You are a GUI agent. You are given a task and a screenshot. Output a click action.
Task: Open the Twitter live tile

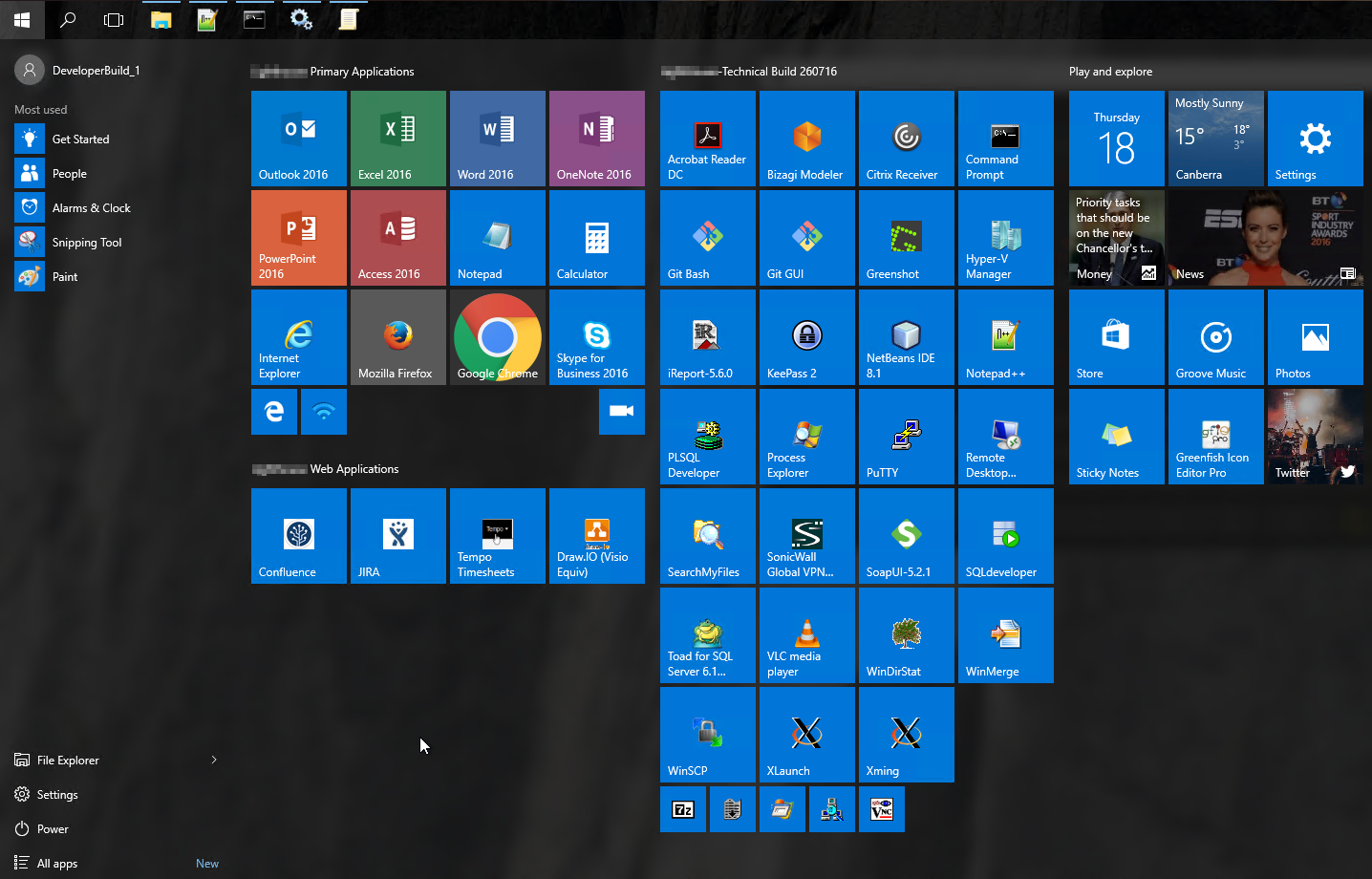click(1316, 437)
